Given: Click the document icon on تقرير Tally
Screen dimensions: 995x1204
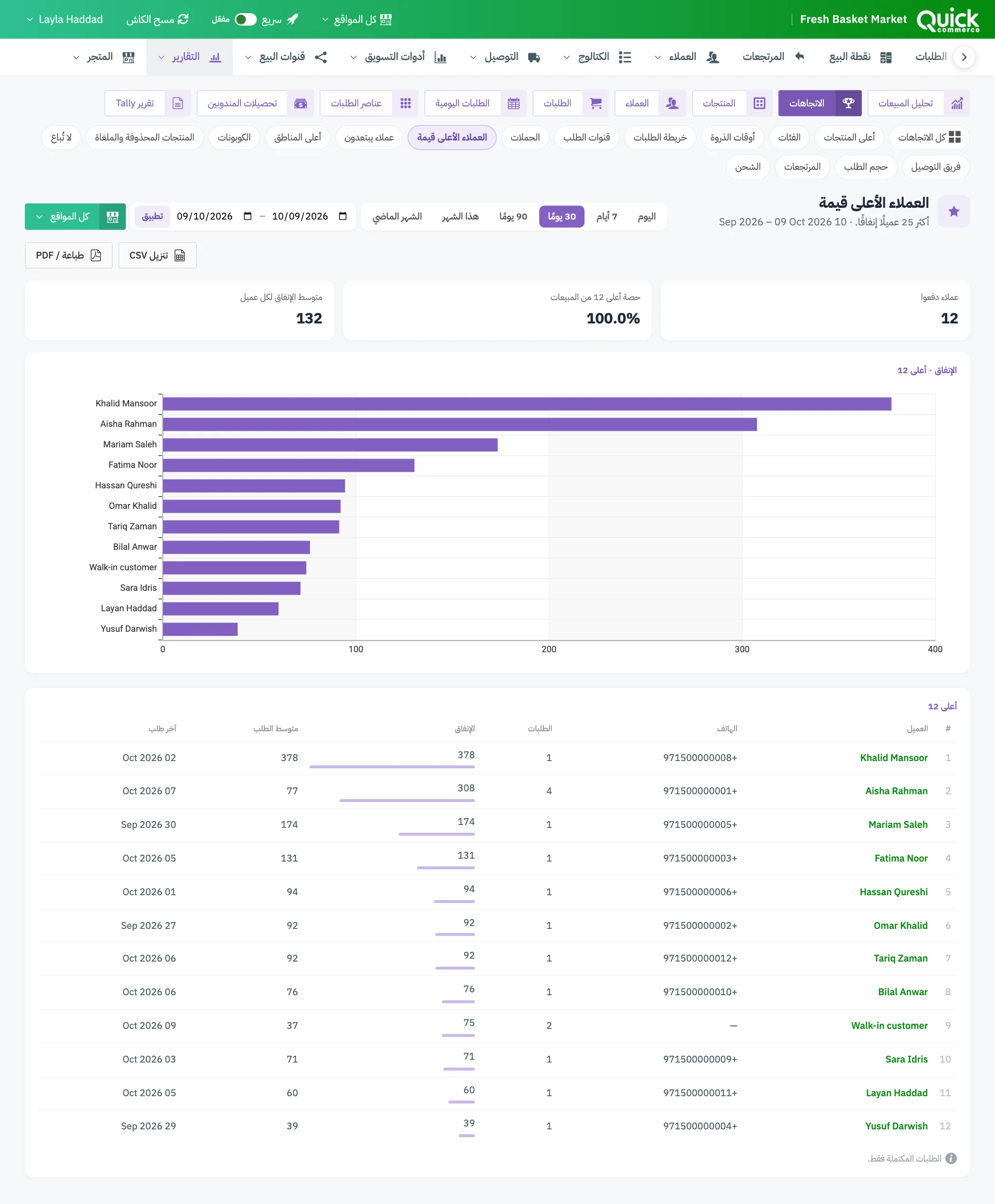Looking at the screenshot, I should tap(178, 103).
